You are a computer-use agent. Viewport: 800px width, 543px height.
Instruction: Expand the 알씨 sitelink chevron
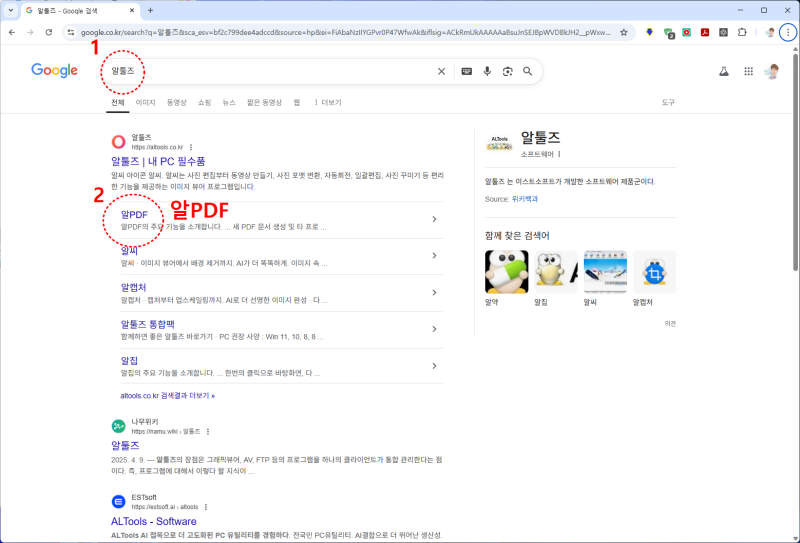pos(434,256)
